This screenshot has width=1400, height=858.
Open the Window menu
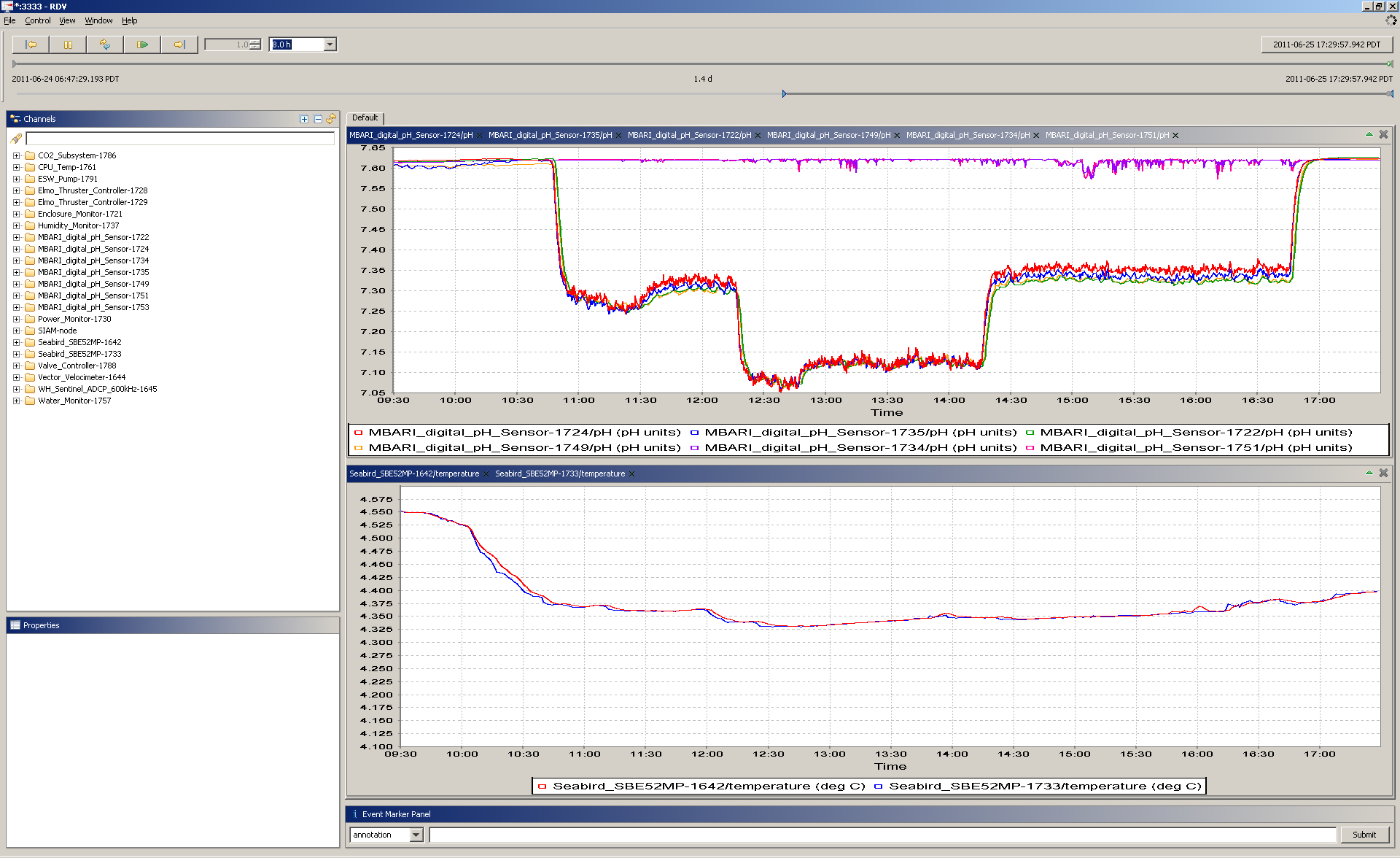[x=98, y=20]
